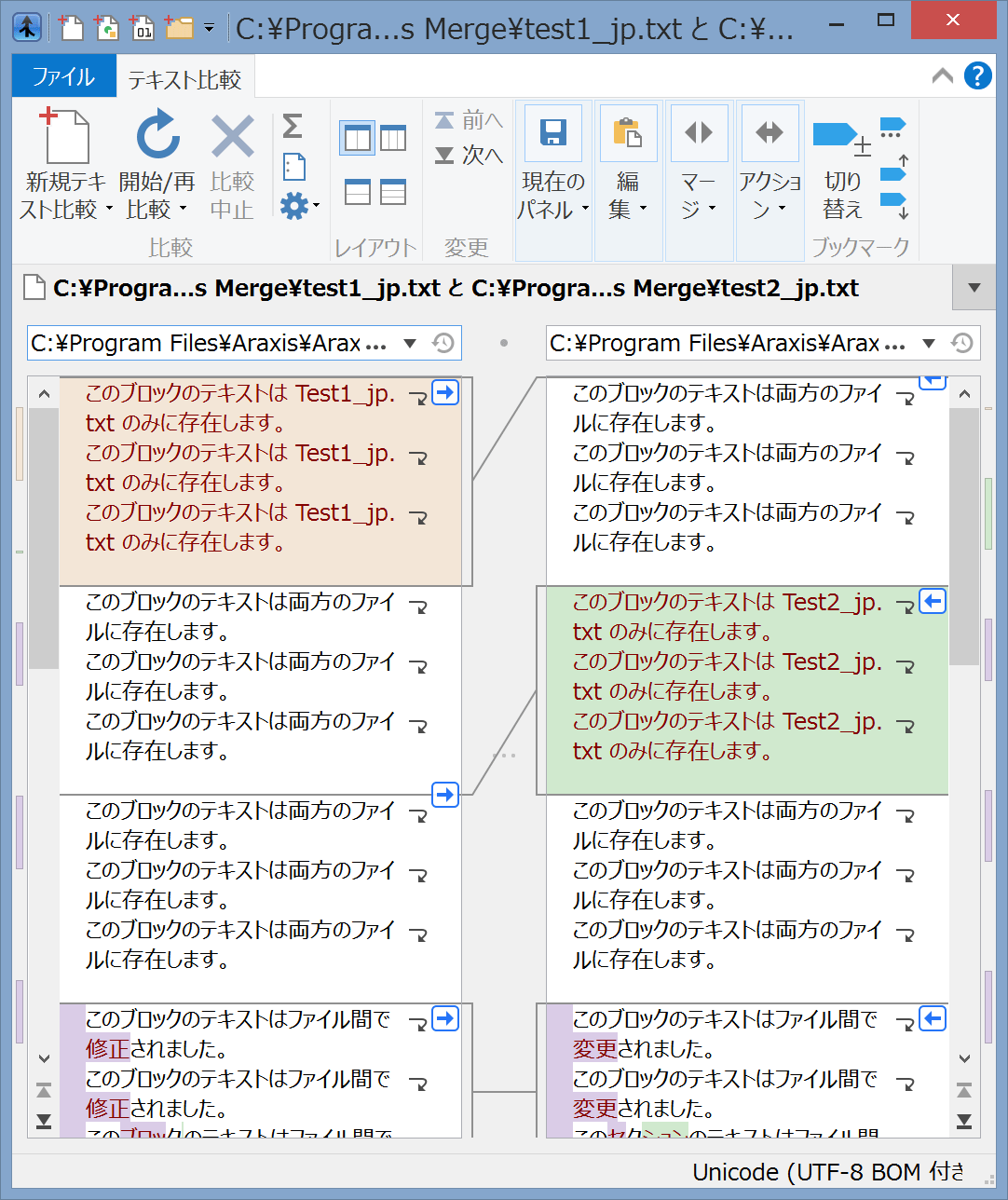This screenshot has width=1008, height=1200.
Task: Switch to the テキスト比較 ribbon tab
Action: [x=184, y=80]
